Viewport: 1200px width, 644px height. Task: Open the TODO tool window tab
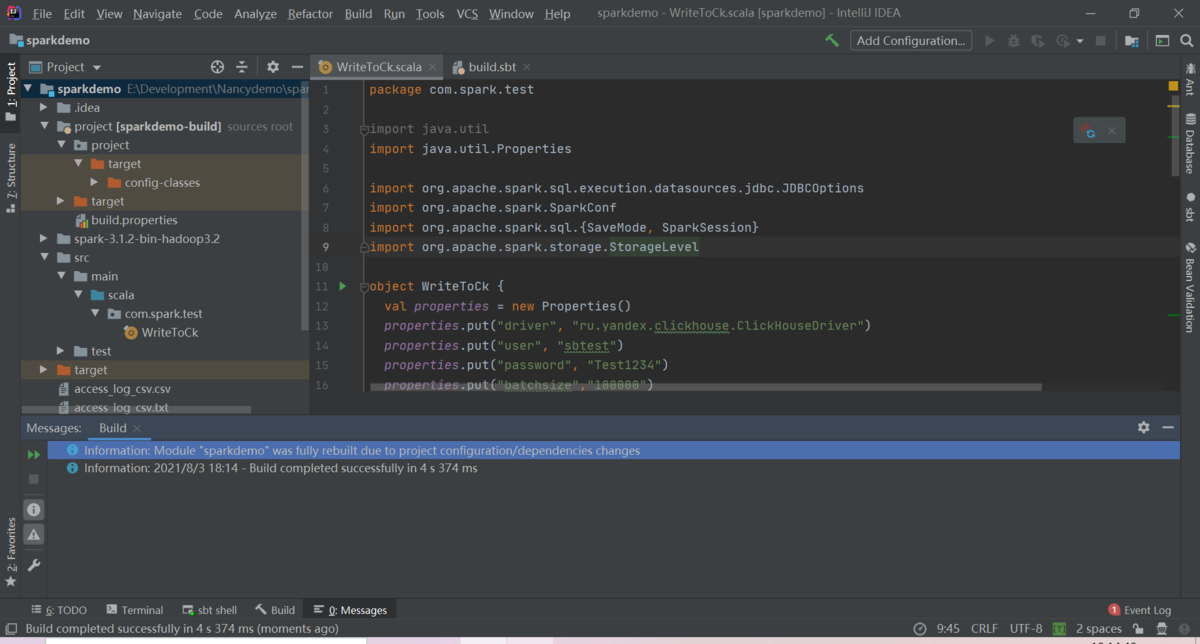pyautogui.click(x=59, y=610)
